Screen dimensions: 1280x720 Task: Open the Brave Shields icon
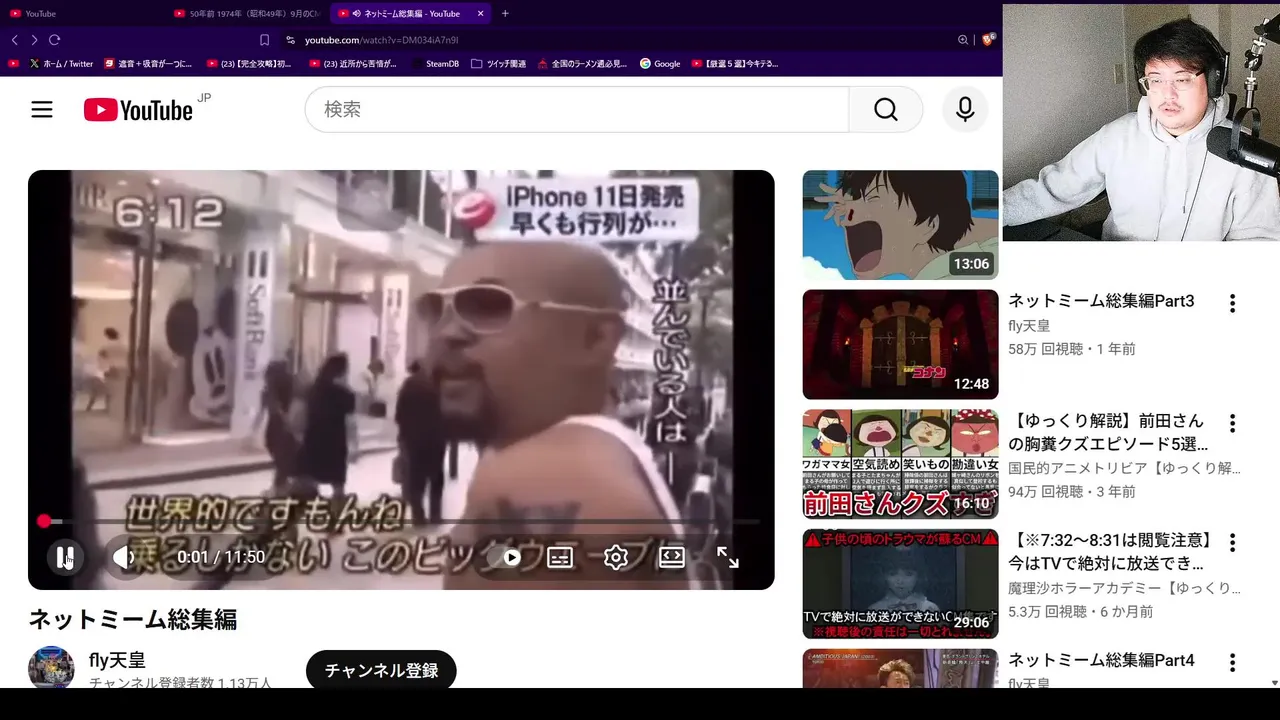988,40
